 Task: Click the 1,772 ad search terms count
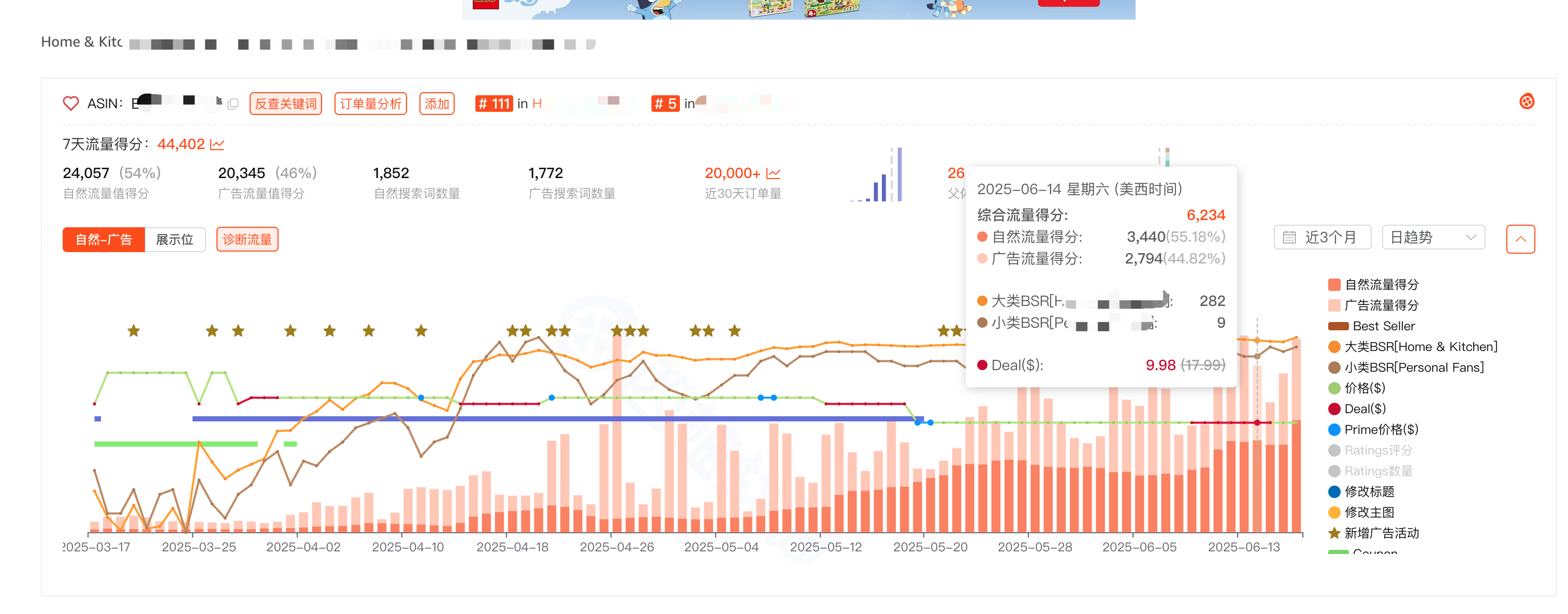pyautogui.click(x=545, y=173)
